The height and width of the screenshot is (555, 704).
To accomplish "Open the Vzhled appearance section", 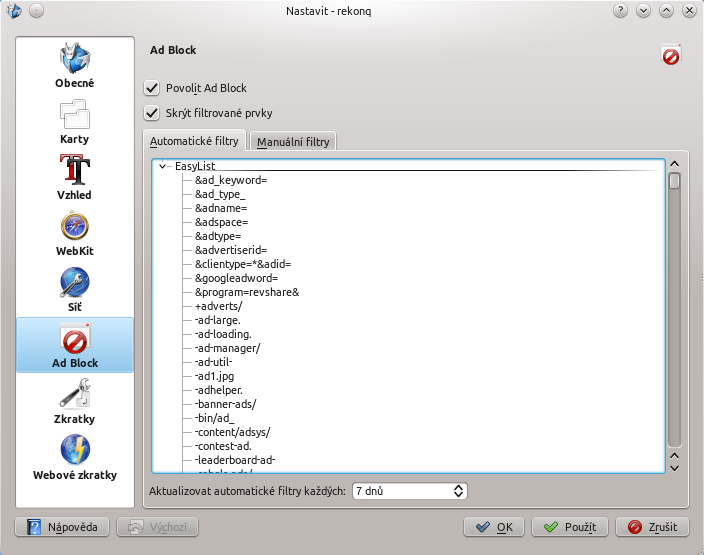I will (x=75, y=177).
